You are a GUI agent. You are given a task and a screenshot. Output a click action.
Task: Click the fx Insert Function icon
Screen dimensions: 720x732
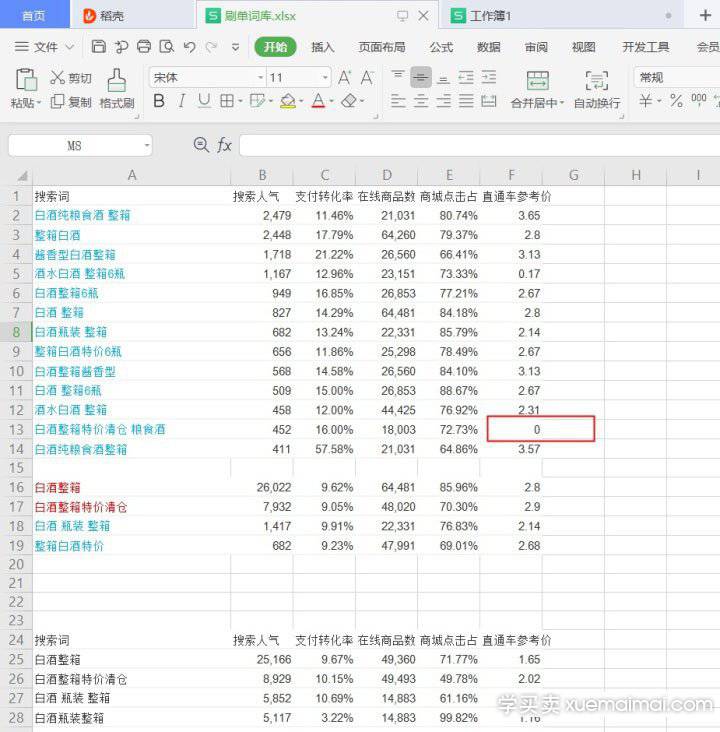click(x=225, y=145)
